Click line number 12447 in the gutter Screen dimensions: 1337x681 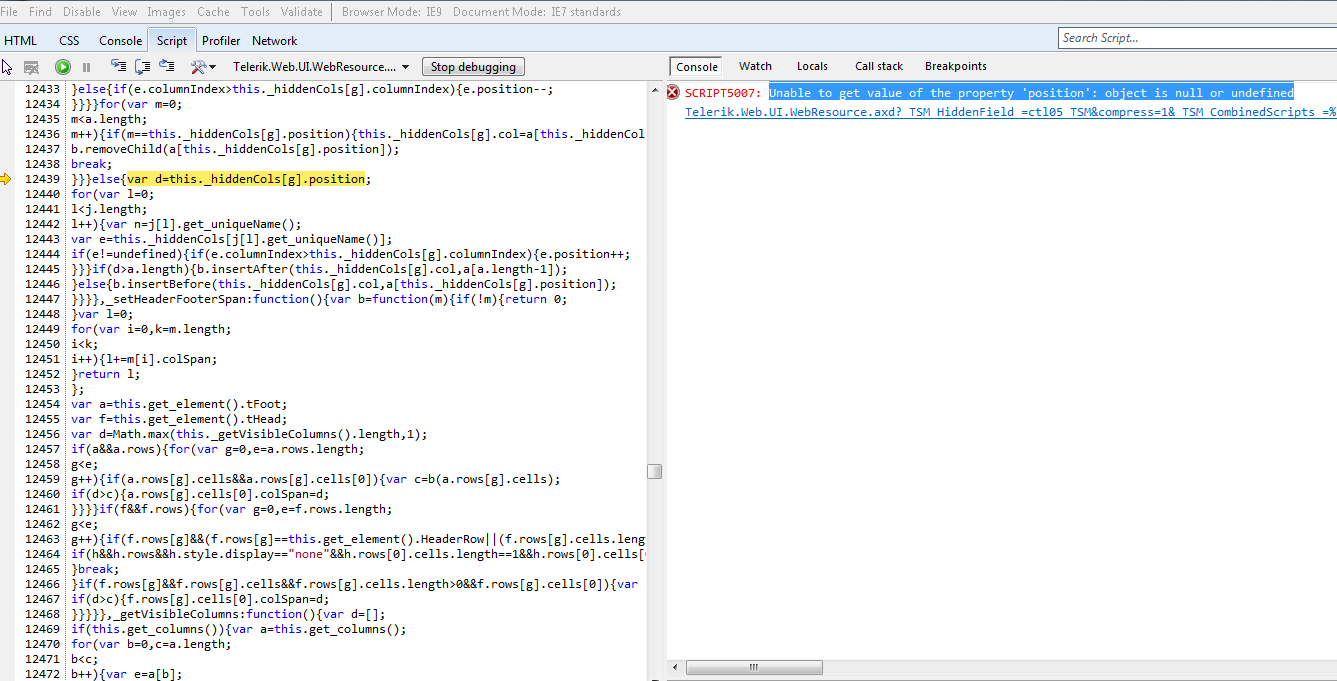(x=42, y=299)
